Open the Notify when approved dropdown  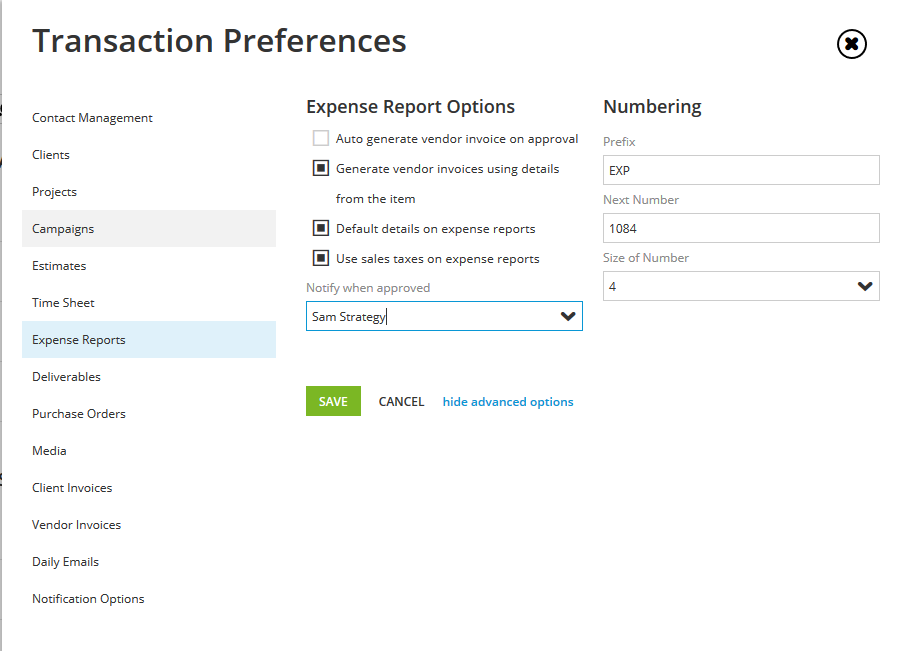[567, 316]
